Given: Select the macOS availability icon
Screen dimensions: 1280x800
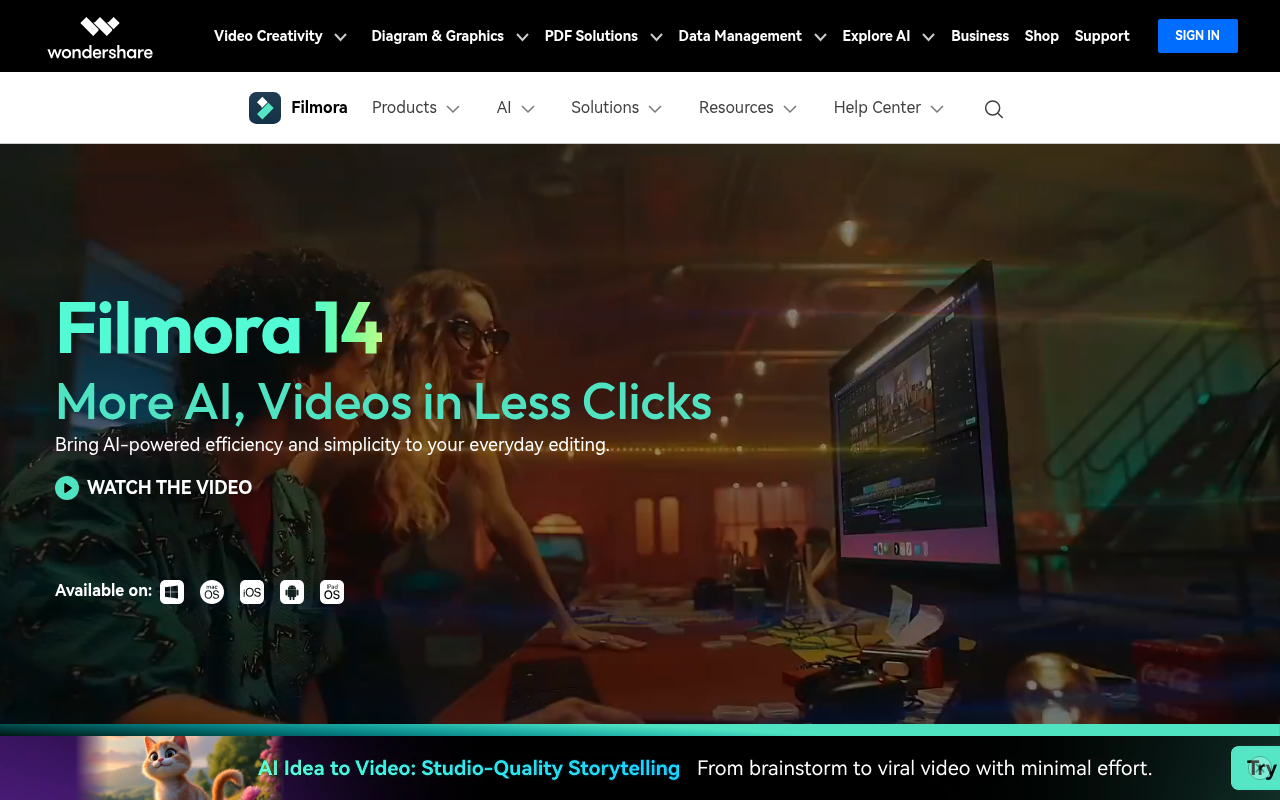Looking at the screenshot, I should (212, 591).
